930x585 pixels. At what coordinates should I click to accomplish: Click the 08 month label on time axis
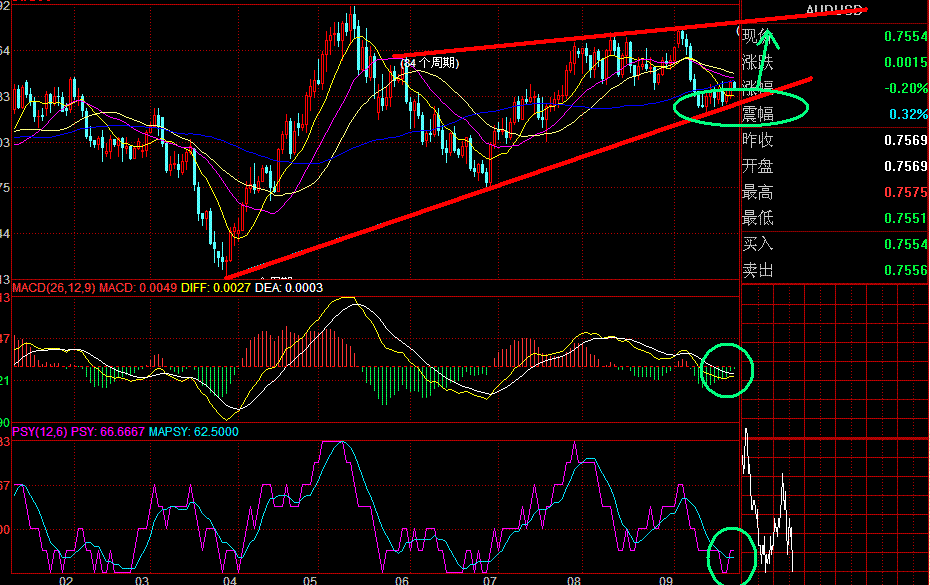(x=574, y=580)
